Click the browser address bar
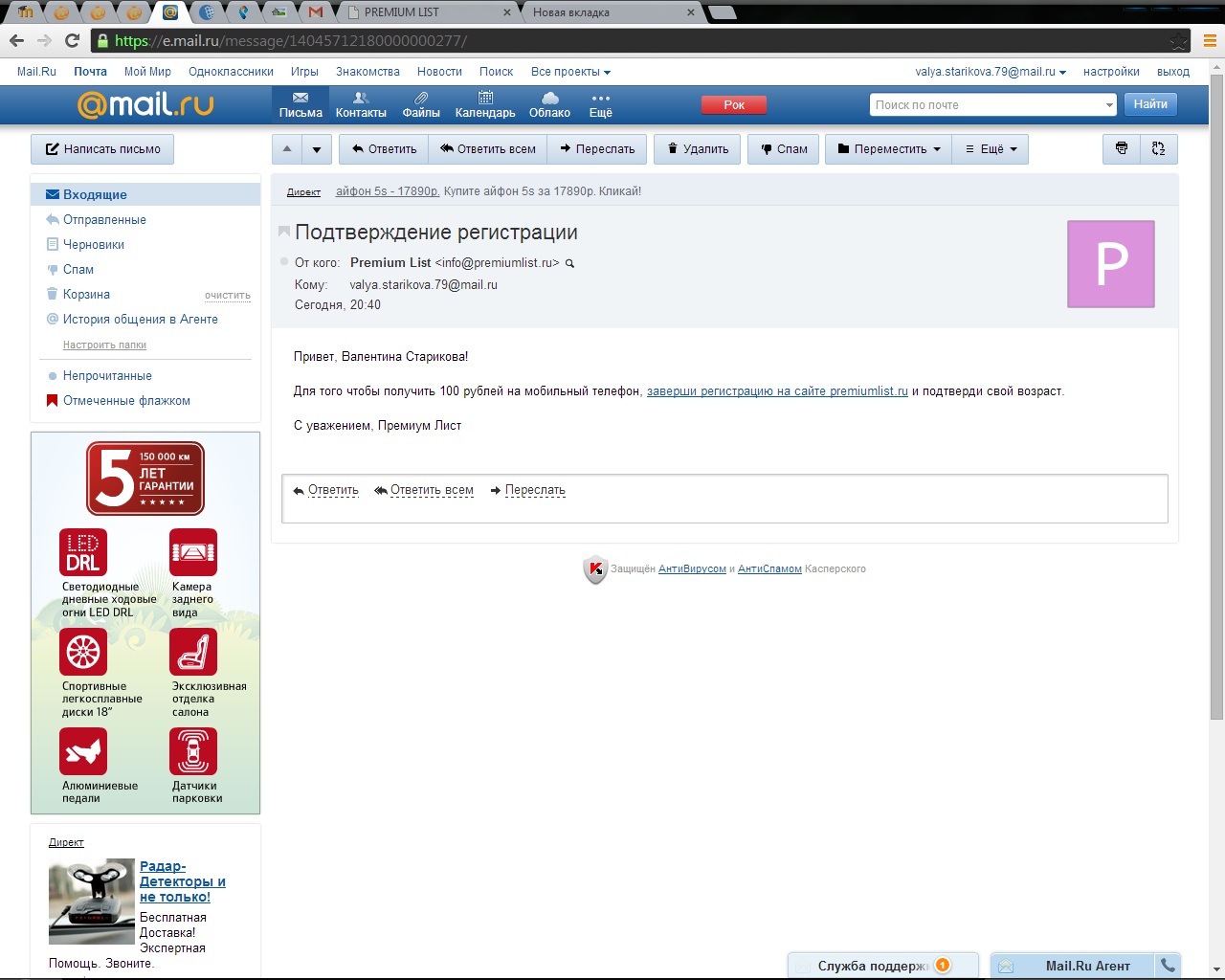Screen dimensions: 1225x980 632,41
